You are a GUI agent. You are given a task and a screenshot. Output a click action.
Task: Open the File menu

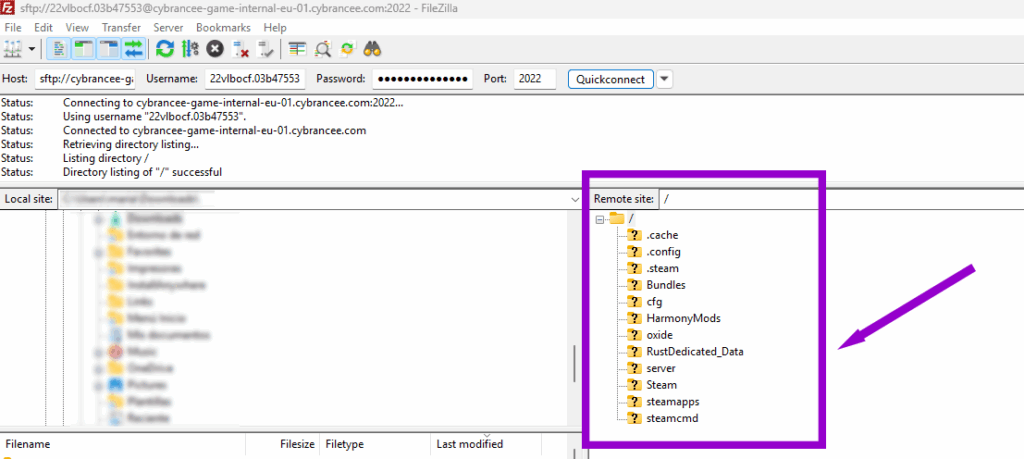(13, 28)
